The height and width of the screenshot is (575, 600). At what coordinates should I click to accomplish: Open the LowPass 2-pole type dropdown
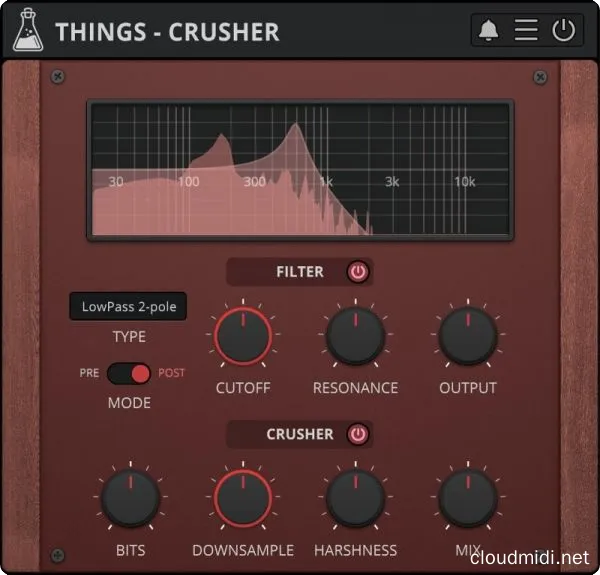(x=128, y=306)
